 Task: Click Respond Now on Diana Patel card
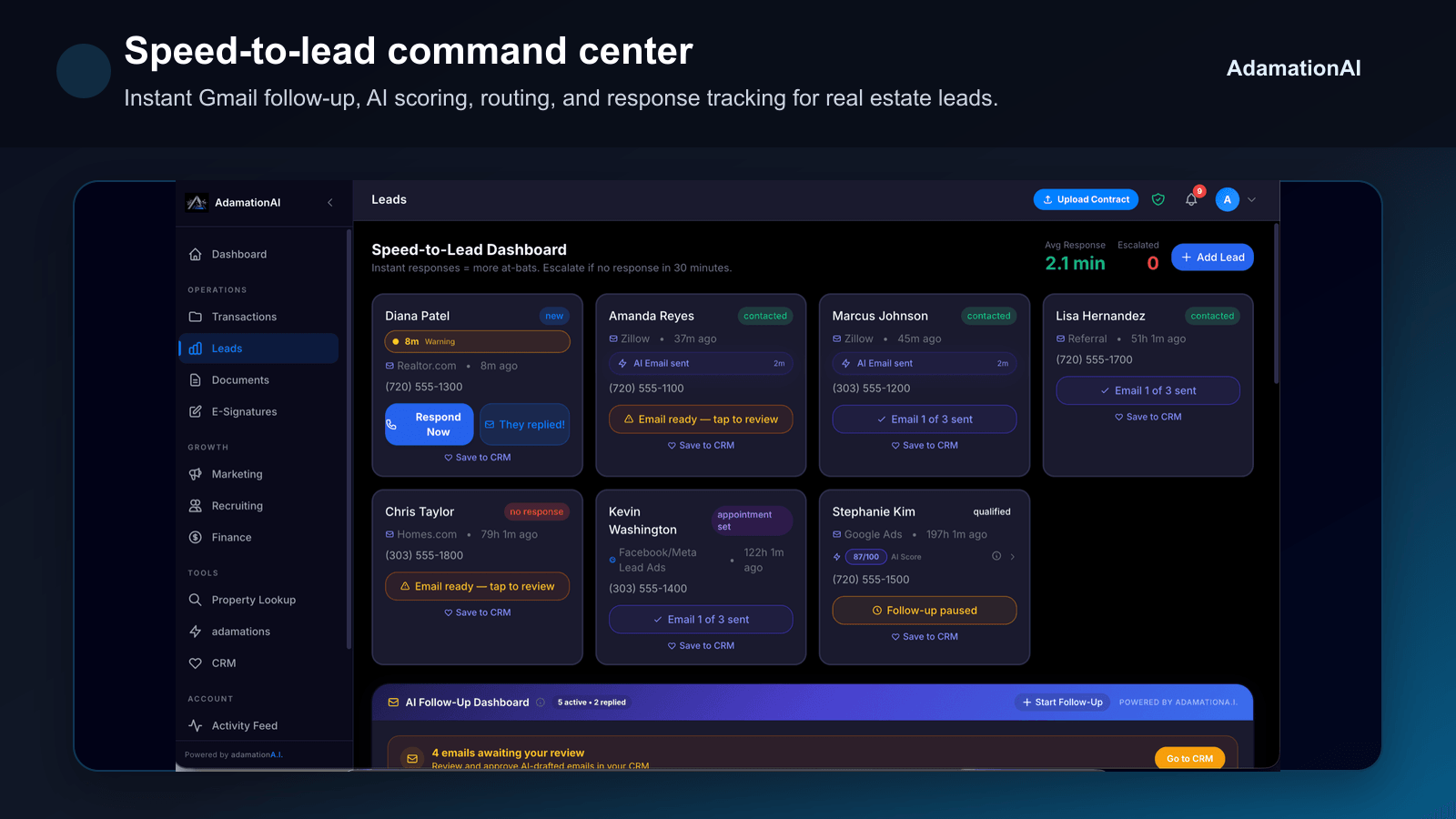coord(429,424)
